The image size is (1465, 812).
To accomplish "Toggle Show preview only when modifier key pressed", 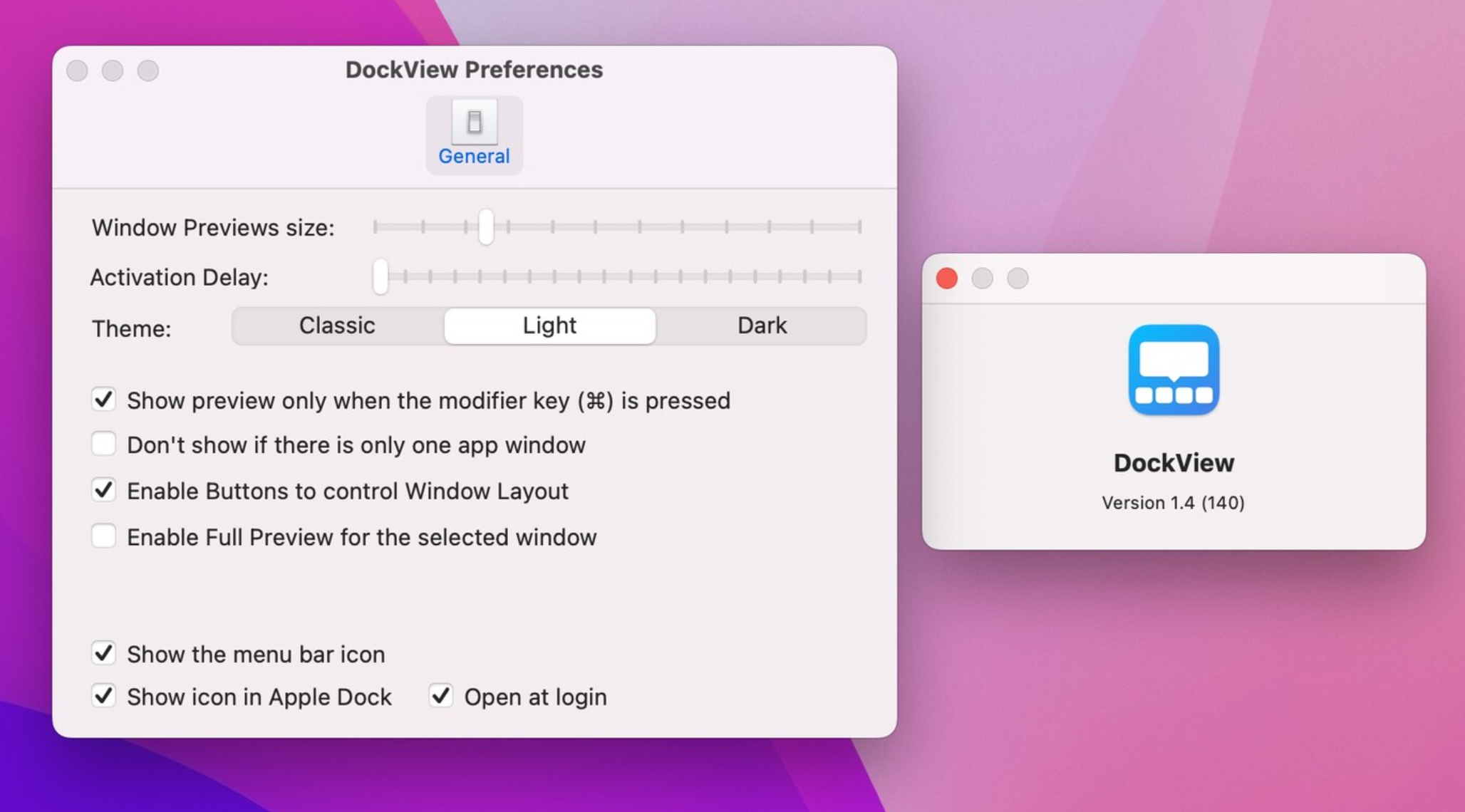I will click(106, 398).
